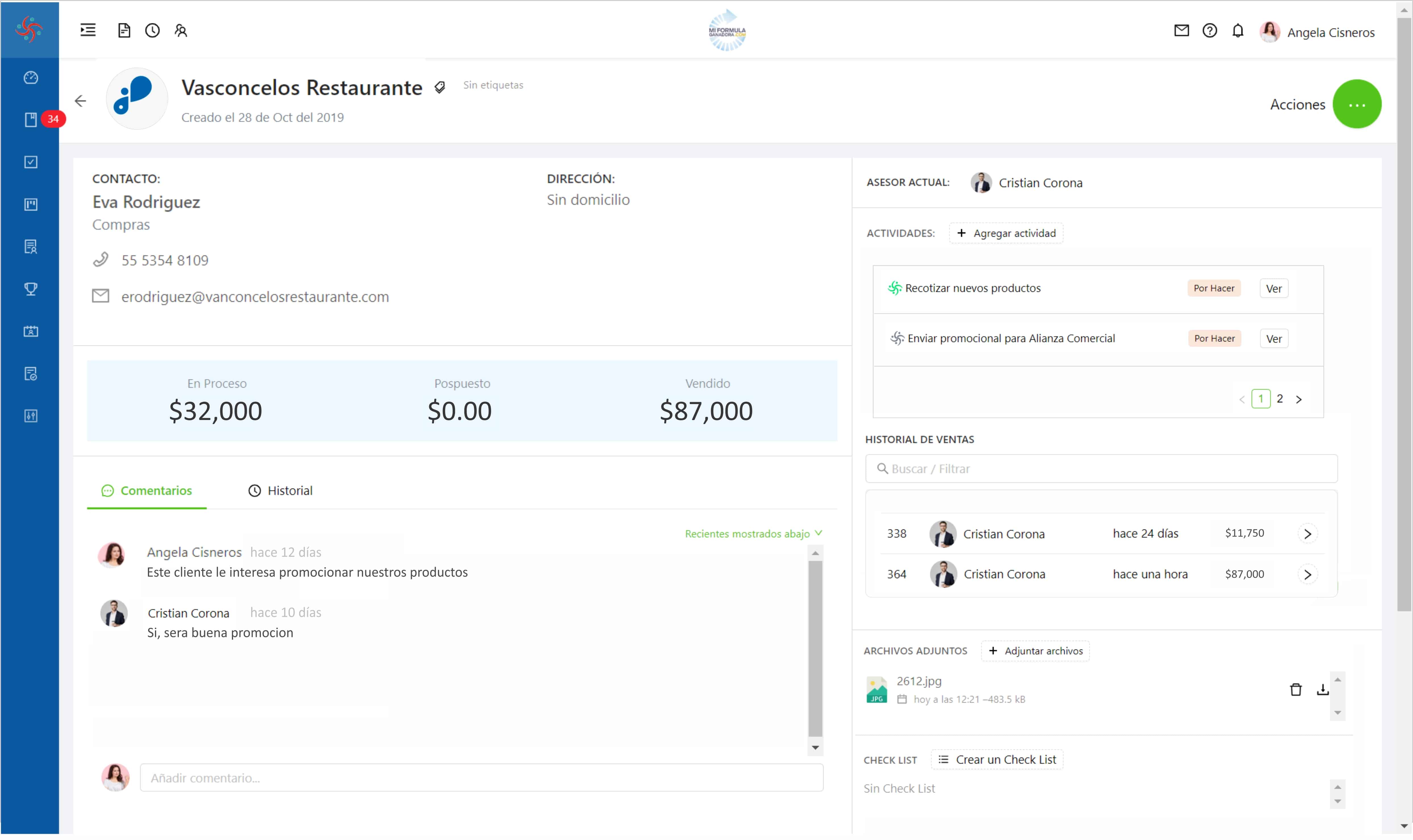Open the contact list icon in sidebar
The image size is (1413, 840).
31,247
